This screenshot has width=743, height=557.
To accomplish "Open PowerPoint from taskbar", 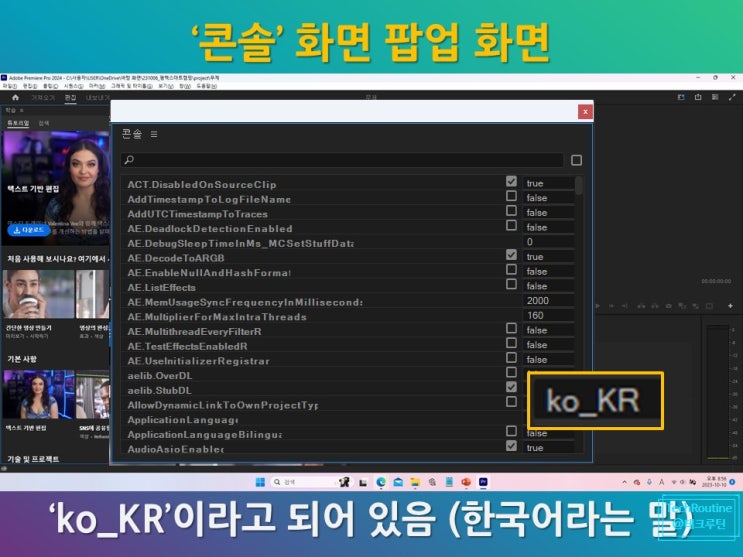I will tap(466, 482).
